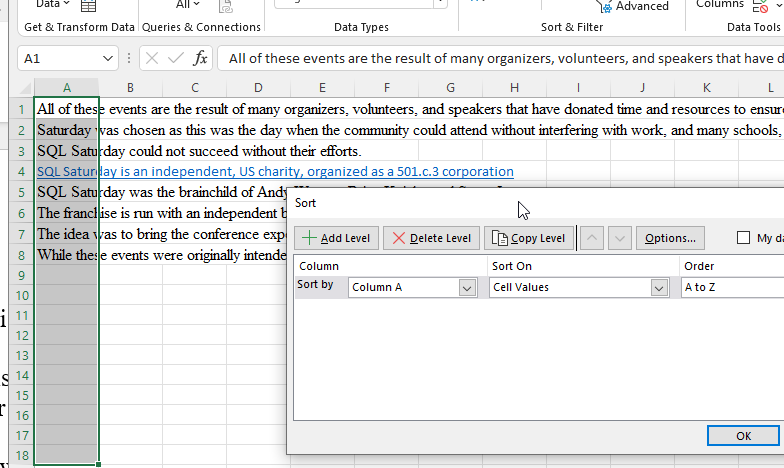Click the Insert Function fx icon
The image size is (784, 468).
pyautogui.click(x=201, y=59)
